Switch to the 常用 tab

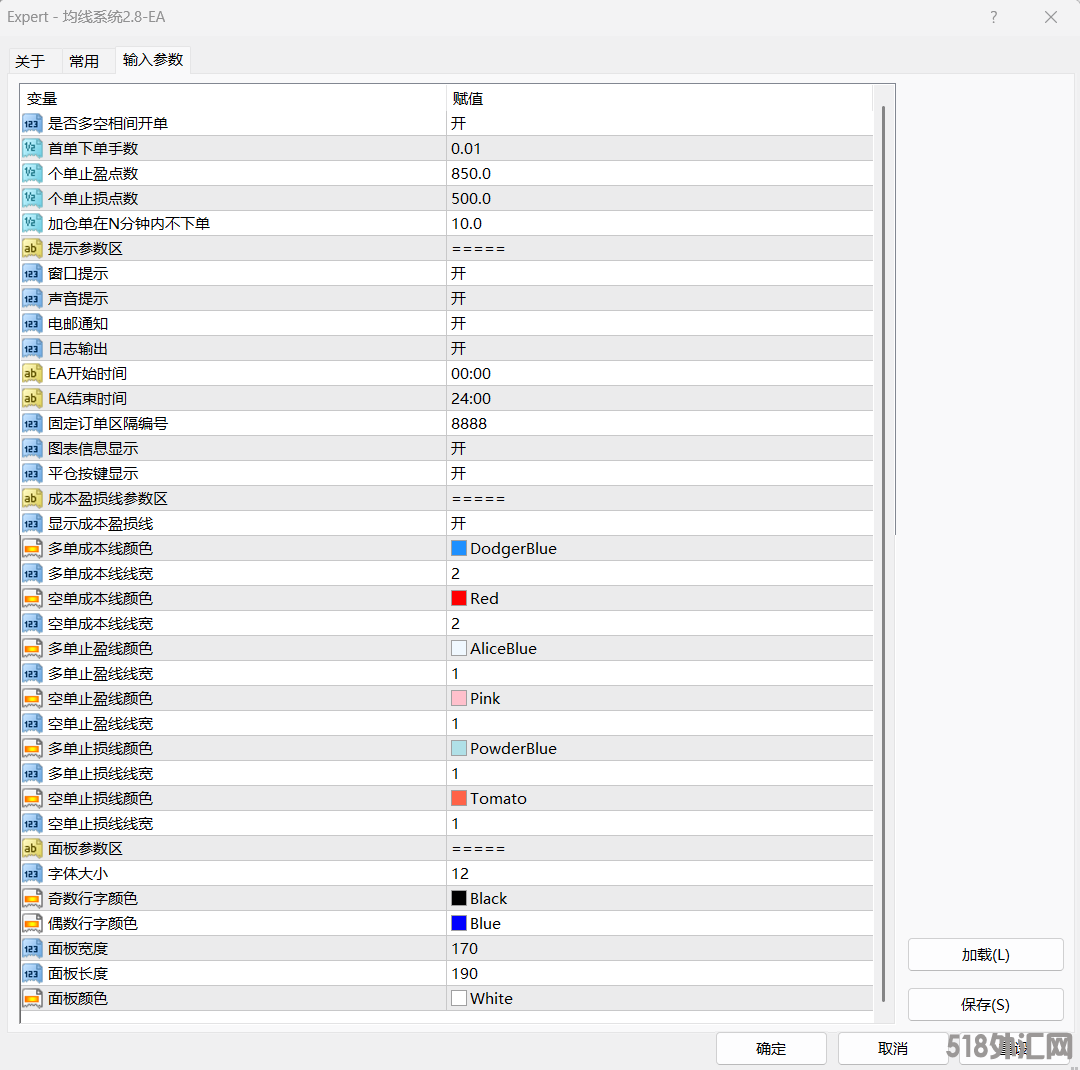[x=85, y=61]
